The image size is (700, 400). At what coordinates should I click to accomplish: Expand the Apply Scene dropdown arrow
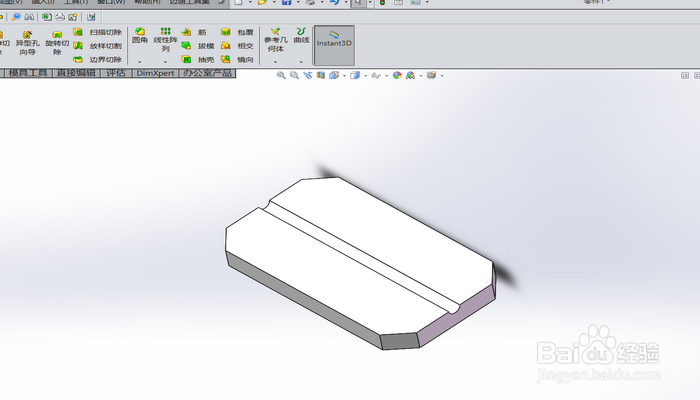[x=421, y=76]
